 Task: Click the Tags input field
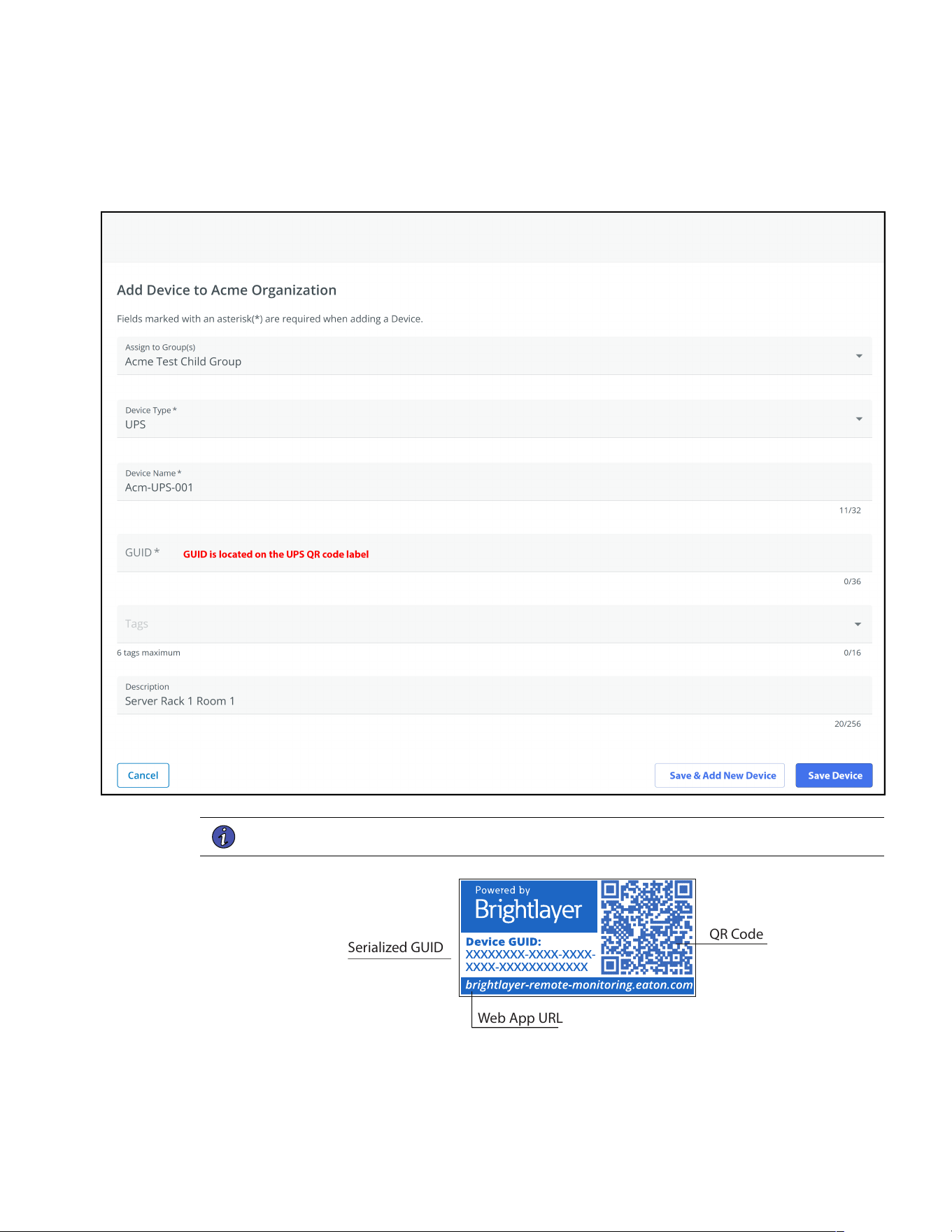[495, 624]
